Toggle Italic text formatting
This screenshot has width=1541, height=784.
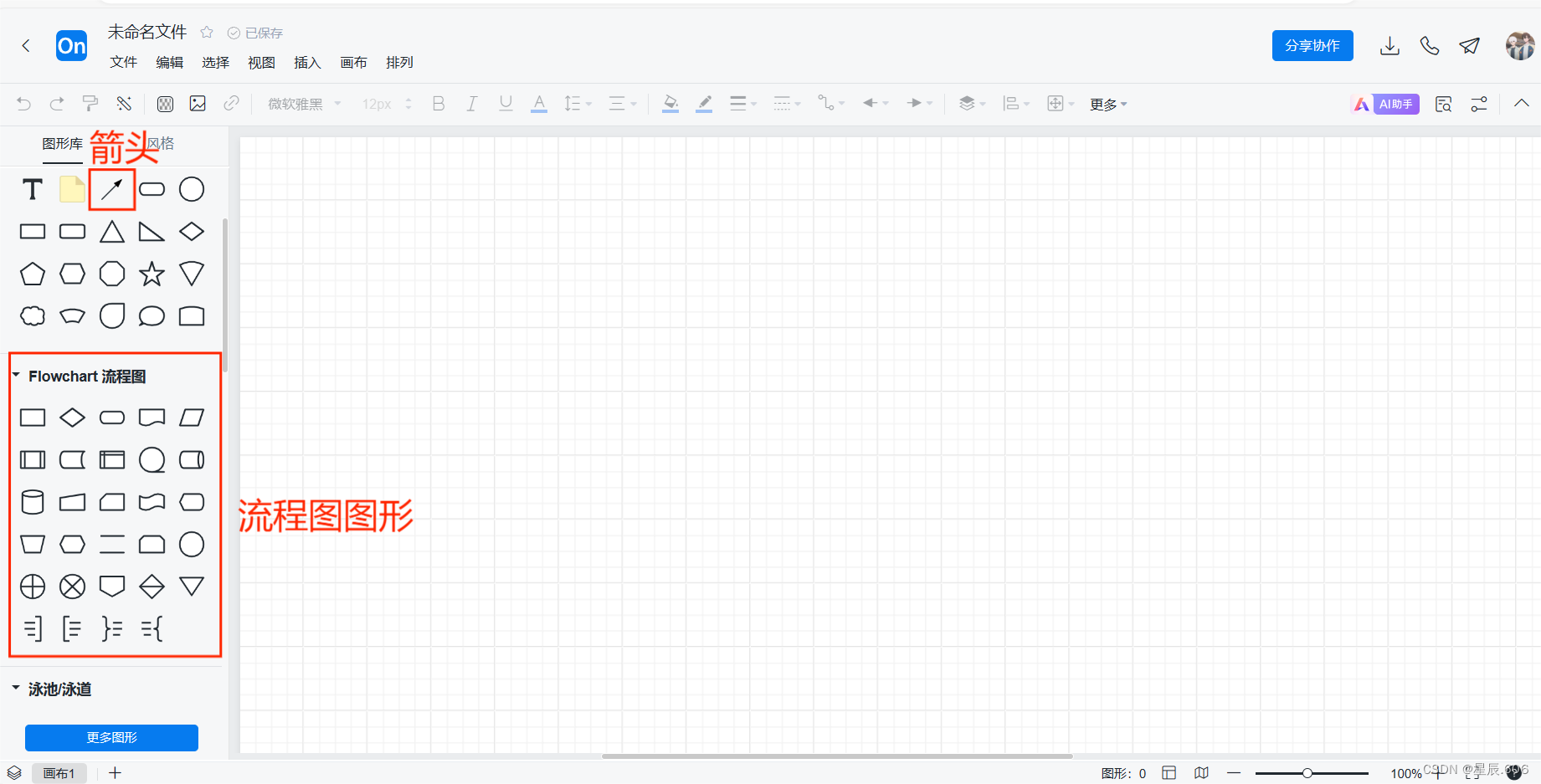[x=471, y=103]
